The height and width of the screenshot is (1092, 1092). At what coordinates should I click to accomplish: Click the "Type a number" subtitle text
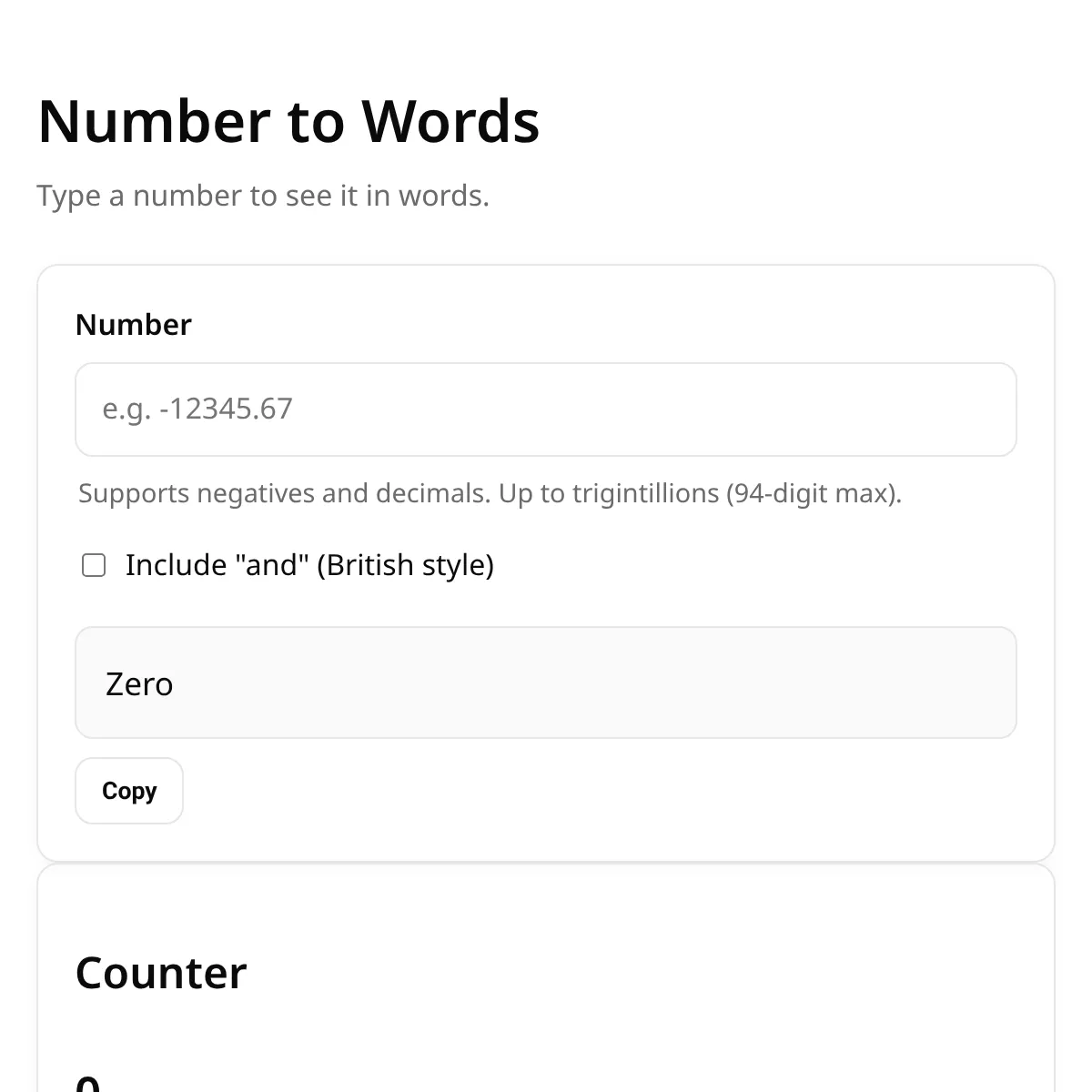click(x=262, y=196)
